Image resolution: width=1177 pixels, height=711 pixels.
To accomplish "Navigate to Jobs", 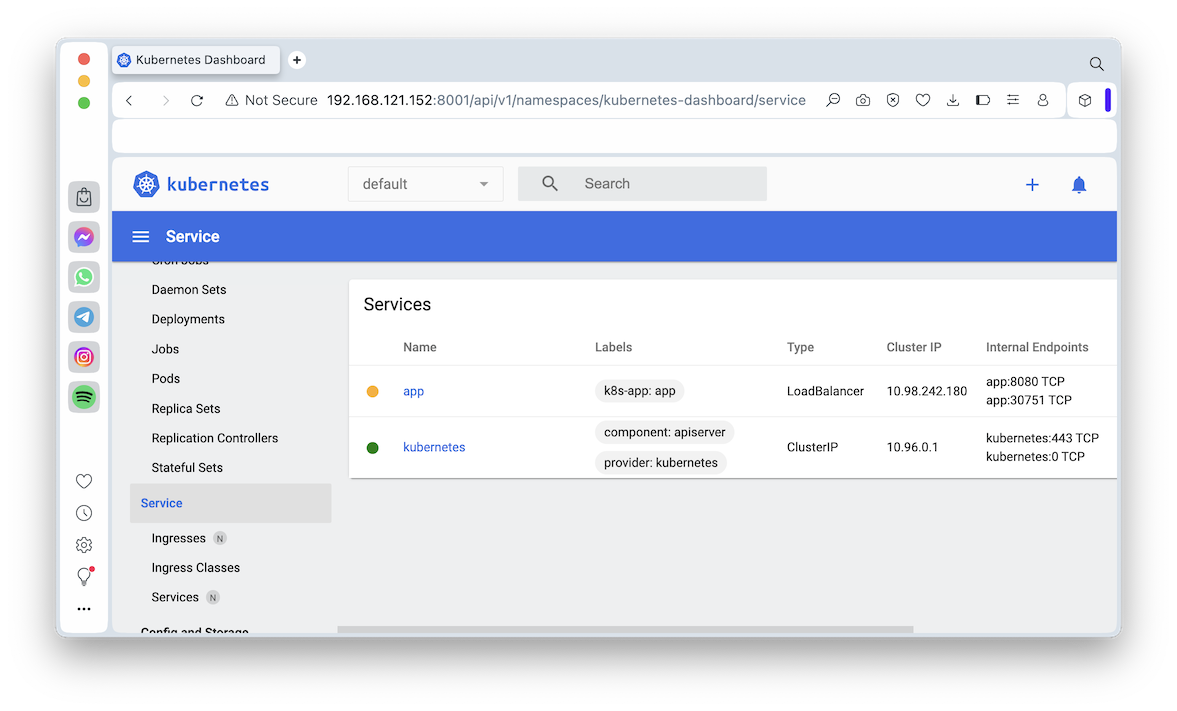I will pos(165,349).
